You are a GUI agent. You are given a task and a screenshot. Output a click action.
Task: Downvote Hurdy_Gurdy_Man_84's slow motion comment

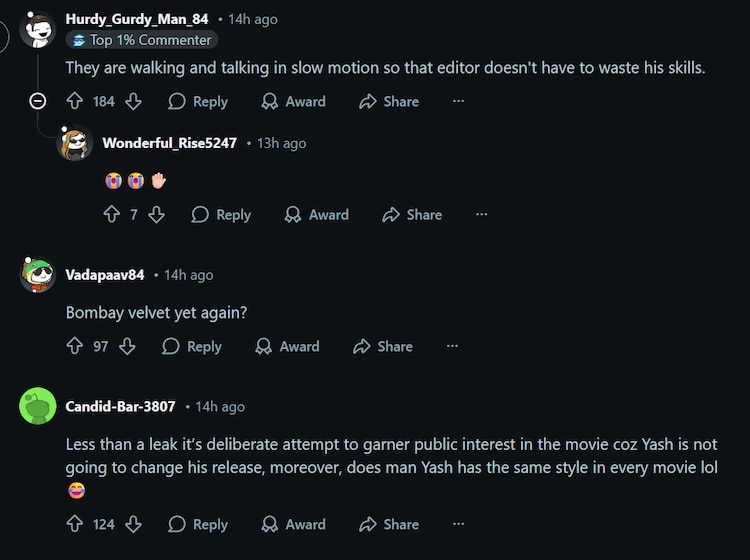[133, 101]
